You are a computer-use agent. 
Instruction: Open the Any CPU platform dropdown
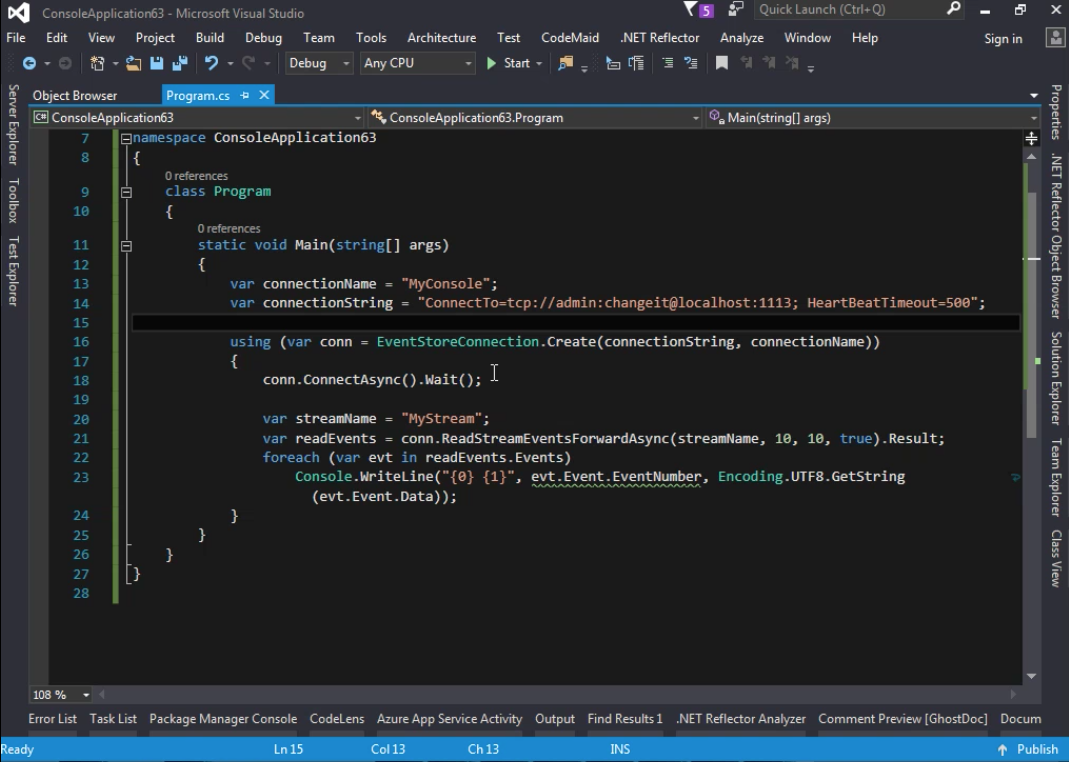(417, 63)
